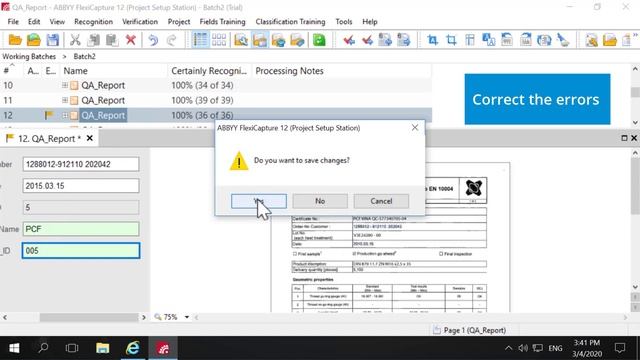The height and width of the screenshot is (360, 640).
Task: Click the green recycle arrows toolbar icon
Action: coord(319,40)
